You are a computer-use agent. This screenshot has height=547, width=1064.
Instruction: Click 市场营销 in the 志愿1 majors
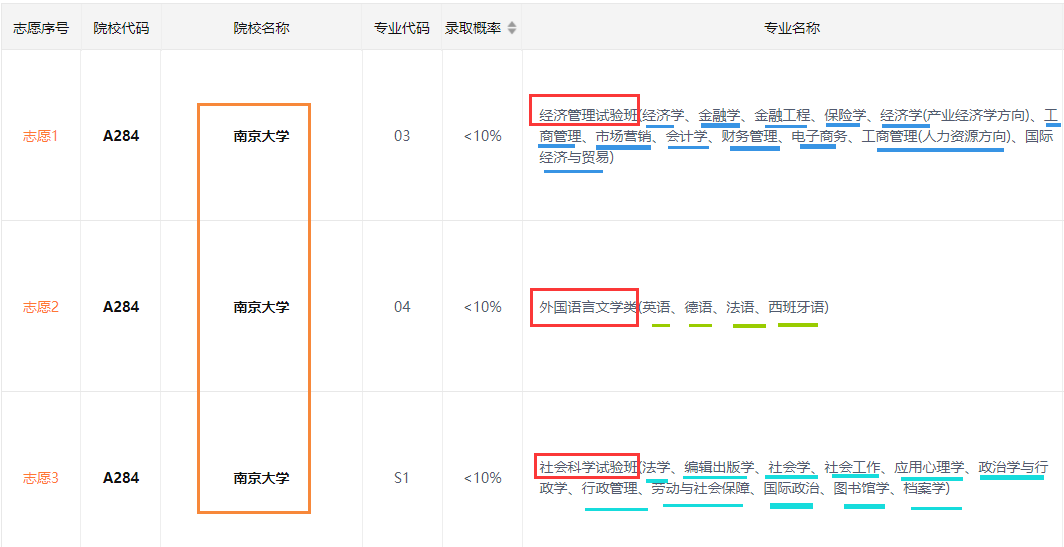(624, 136)
